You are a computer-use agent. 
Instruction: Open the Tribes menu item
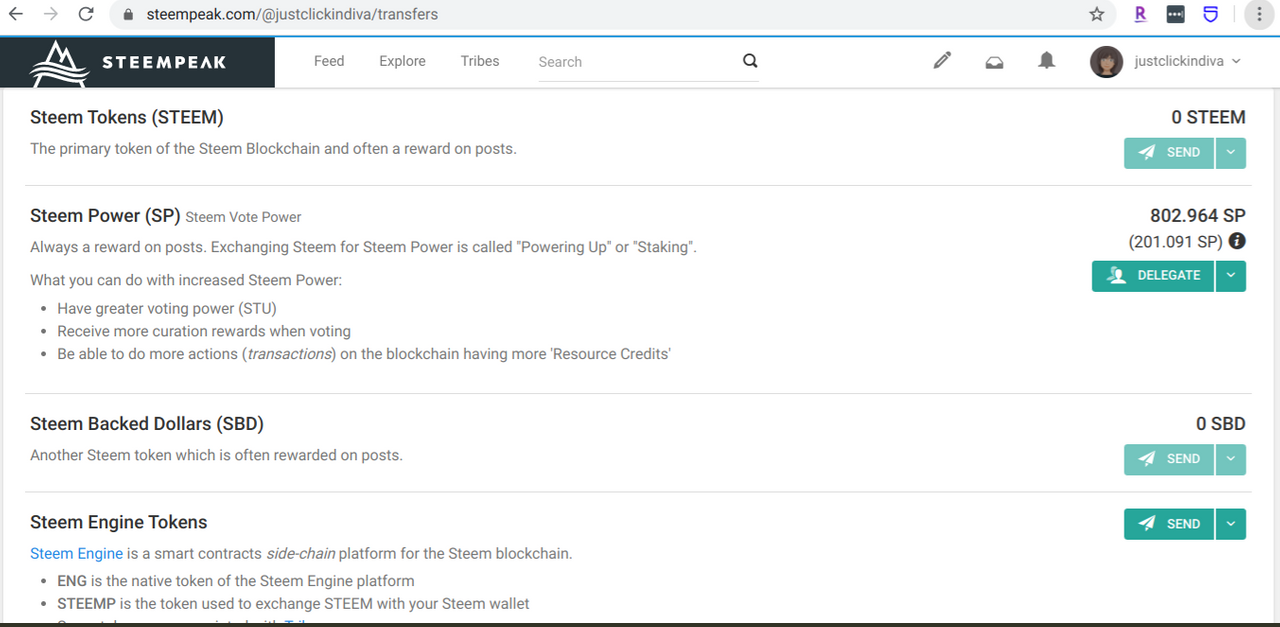click(x=480, y=61)
